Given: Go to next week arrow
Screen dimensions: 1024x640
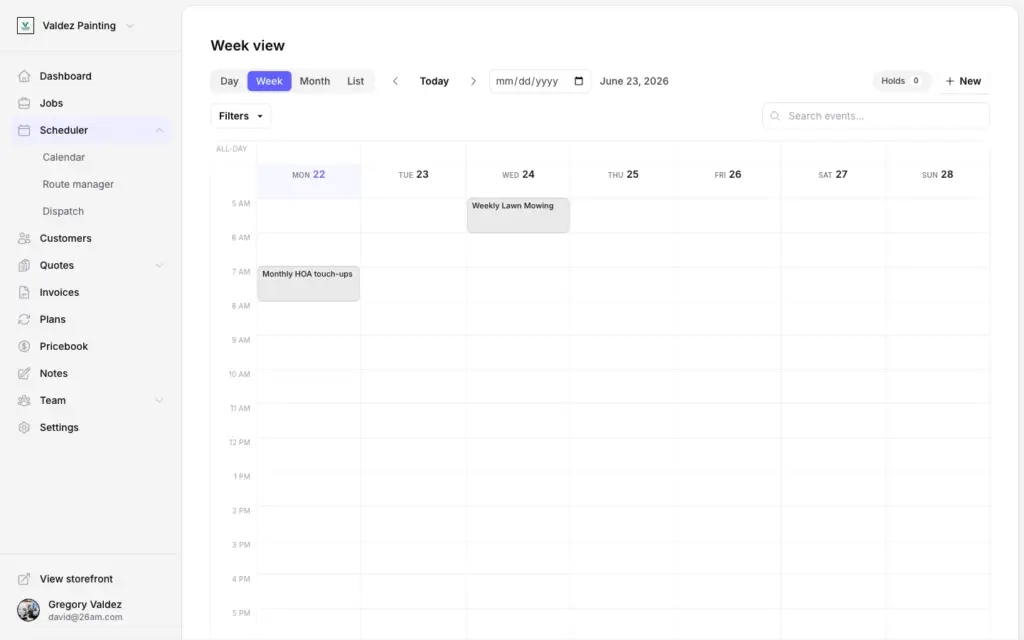Looking at the screenshot, I should click(473, 81).
